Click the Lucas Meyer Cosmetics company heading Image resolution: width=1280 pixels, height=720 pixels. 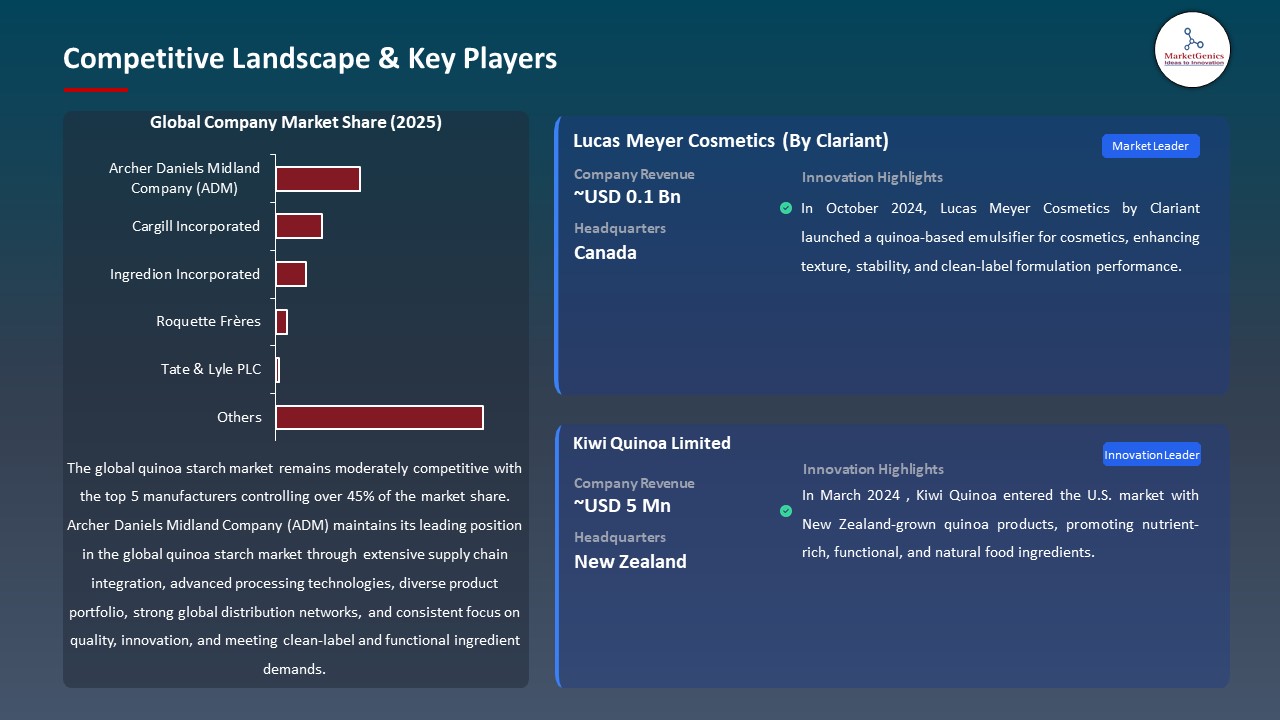click(730, 141)
